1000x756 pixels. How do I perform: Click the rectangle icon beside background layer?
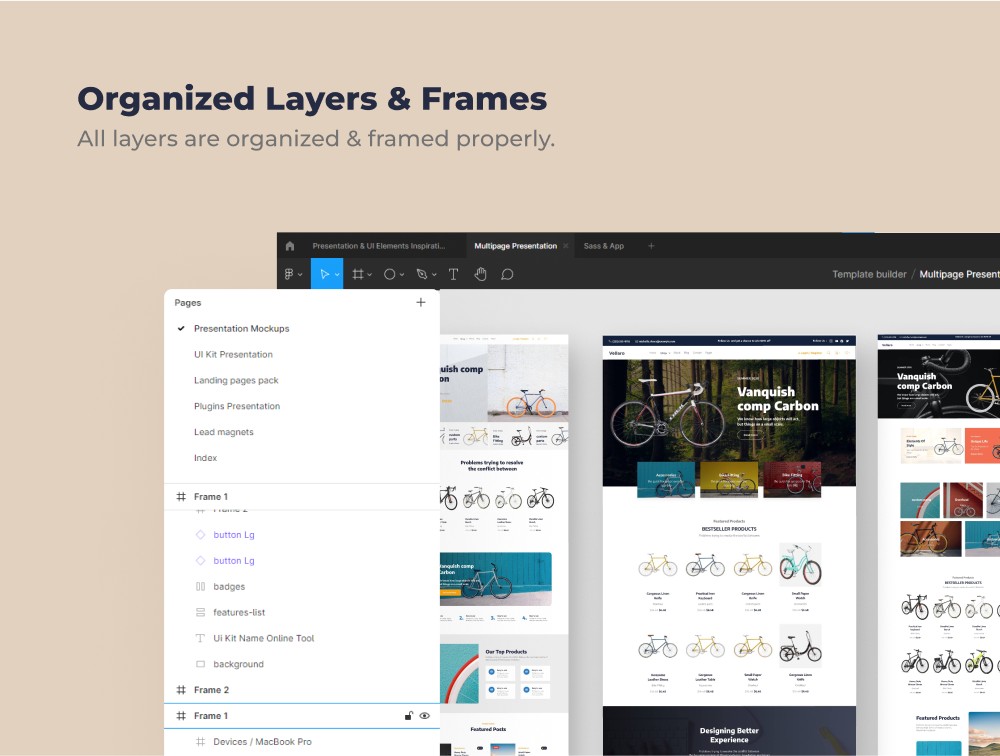(x=200, y=664)
